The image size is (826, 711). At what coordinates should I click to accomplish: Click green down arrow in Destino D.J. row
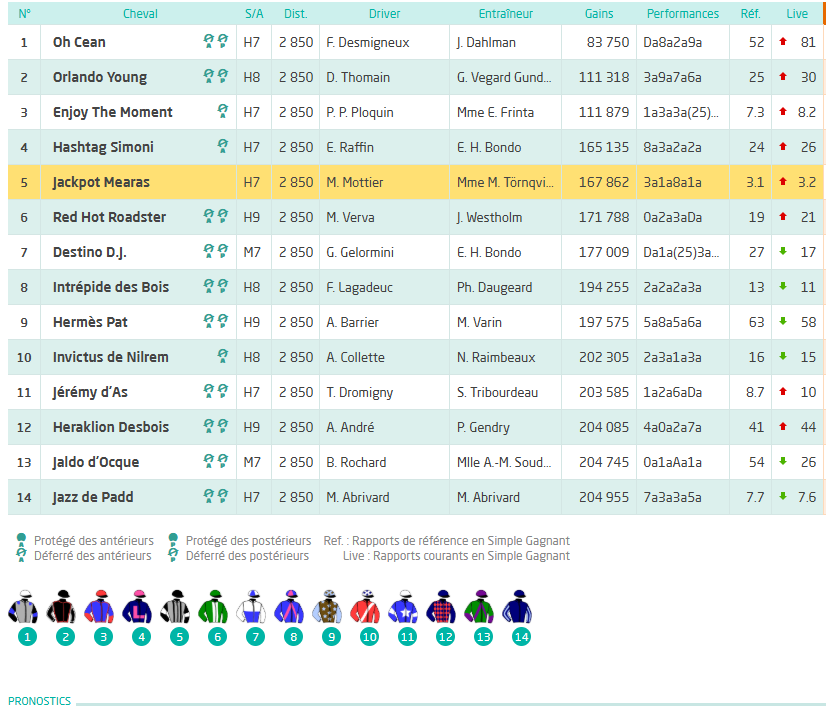[x=783, y=252]
